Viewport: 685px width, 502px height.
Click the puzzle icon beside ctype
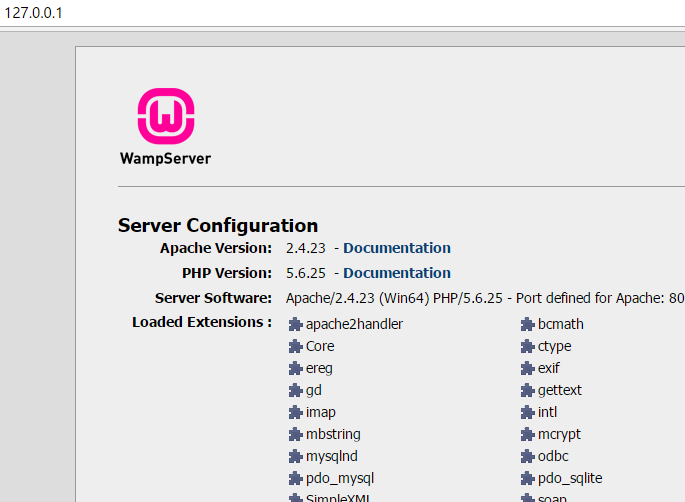click(527, 346)
